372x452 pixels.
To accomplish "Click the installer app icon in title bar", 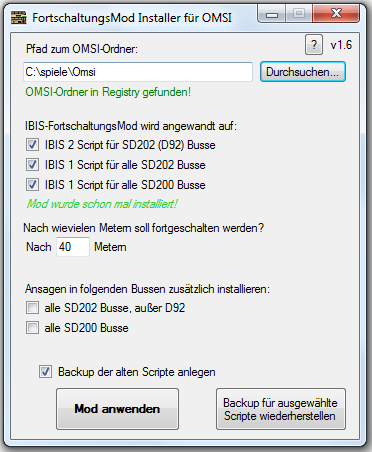I will click(x=19, y=18).
